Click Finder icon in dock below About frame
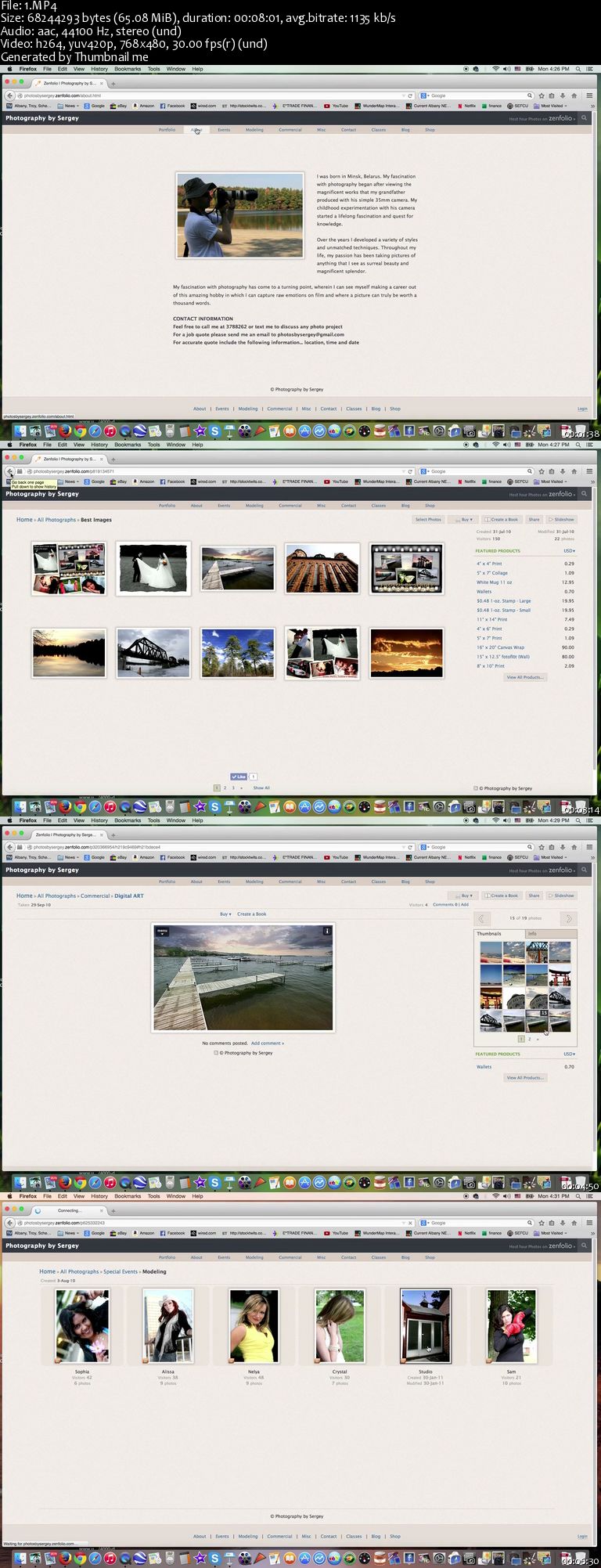Viewport: 601px width, 1568px height. (20, 431)
